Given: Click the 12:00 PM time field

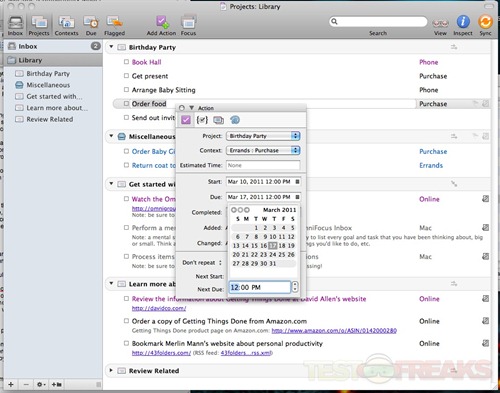Looking at the screenshot, I should tap(260, 287).
